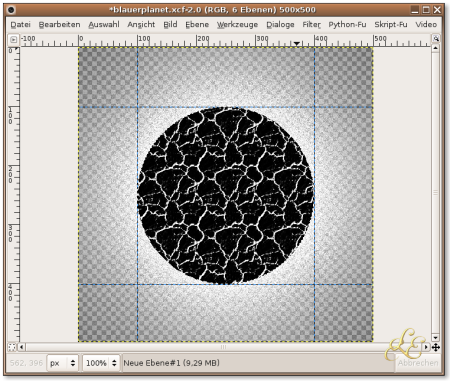Screen dimensions: 450x381
Task: Click the horizontal scrollbar track
Action: pos(224,347)
